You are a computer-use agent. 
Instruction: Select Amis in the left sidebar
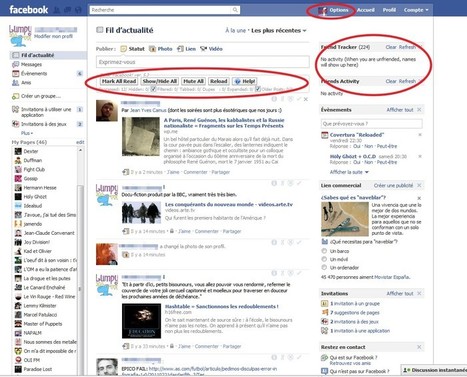(x=26, y=82)
